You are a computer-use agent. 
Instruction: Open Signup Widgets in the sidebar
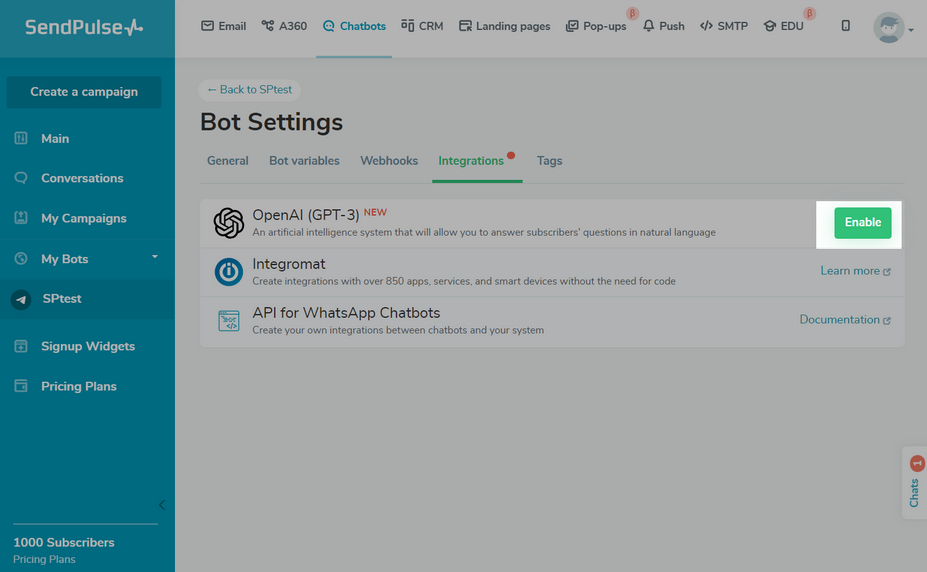pos(87,346)
